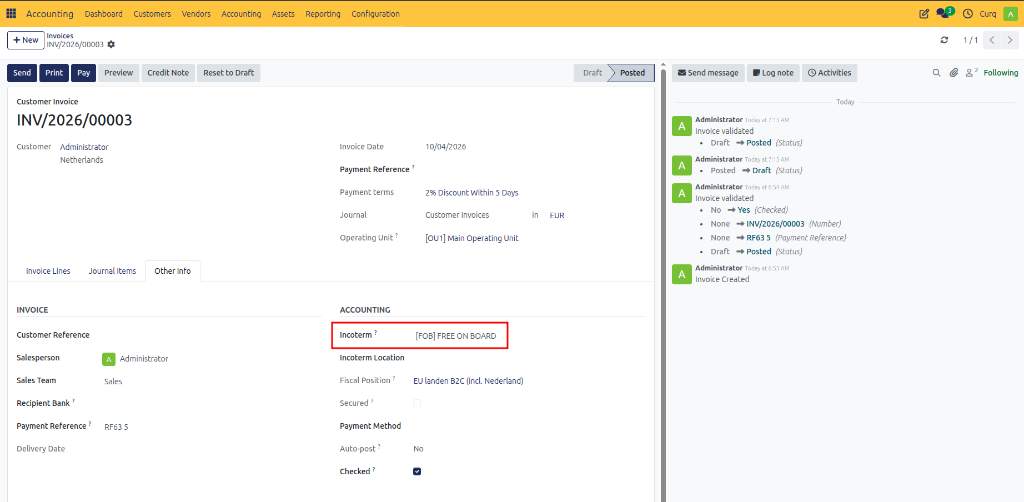The width and height of the screenshot is (1024, 502).
Task: Click the Curq company name in top bar
Action: click(x=988, y=14)
